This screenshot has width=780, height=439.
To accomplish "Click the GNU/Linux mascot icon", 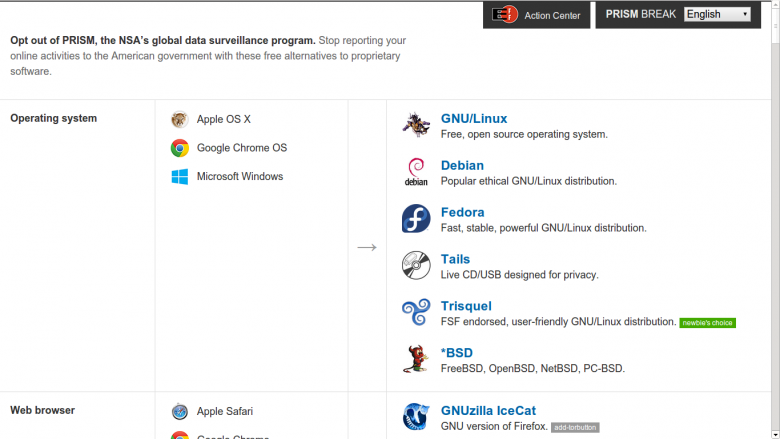I will tap(416, 124).
